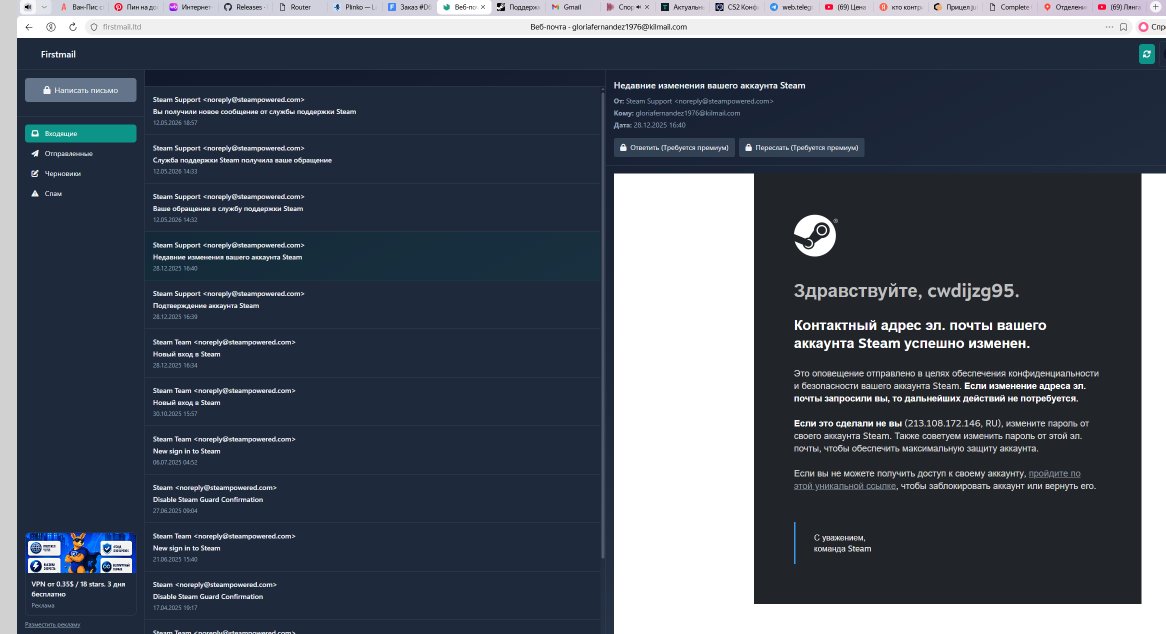The width and height of the screenshot is (1166, 634).
Task: Switch to the Pinterest Пин tab
Action: (136, 7)
